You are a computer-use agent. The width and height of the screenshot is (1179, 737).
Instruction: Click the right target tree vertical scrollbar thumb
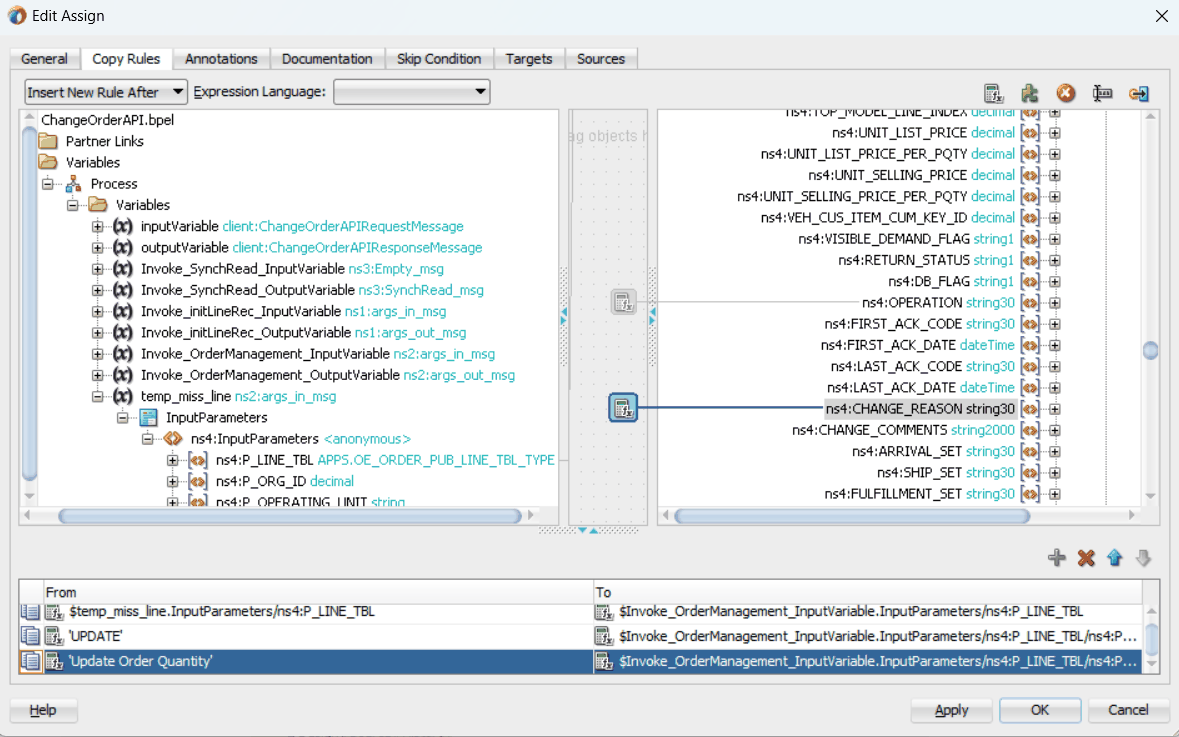pos(1150,350)
